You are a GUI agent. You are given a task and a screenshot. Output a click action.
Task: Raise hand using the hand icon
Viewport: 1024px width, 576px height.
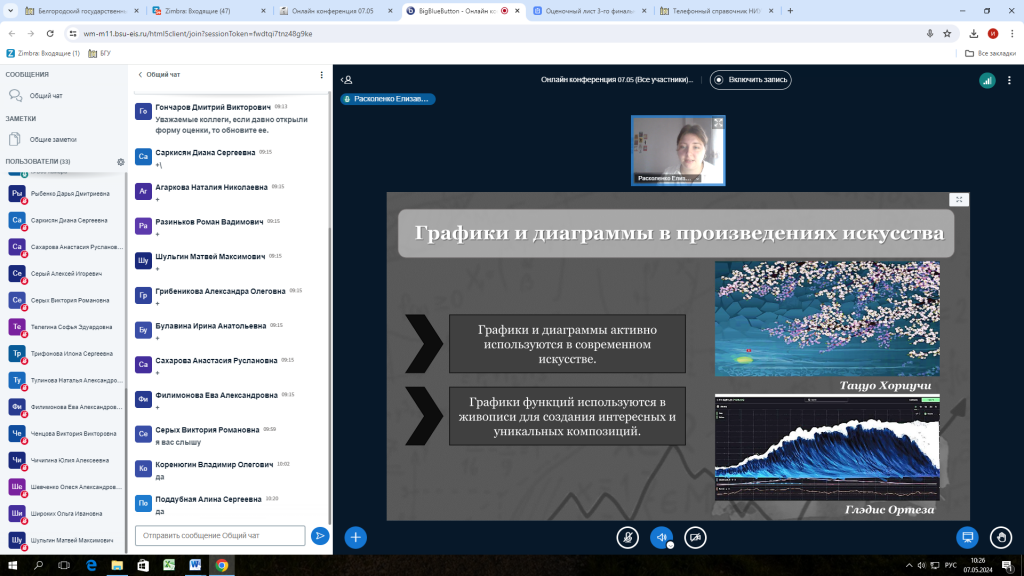tap(1001, 537)
